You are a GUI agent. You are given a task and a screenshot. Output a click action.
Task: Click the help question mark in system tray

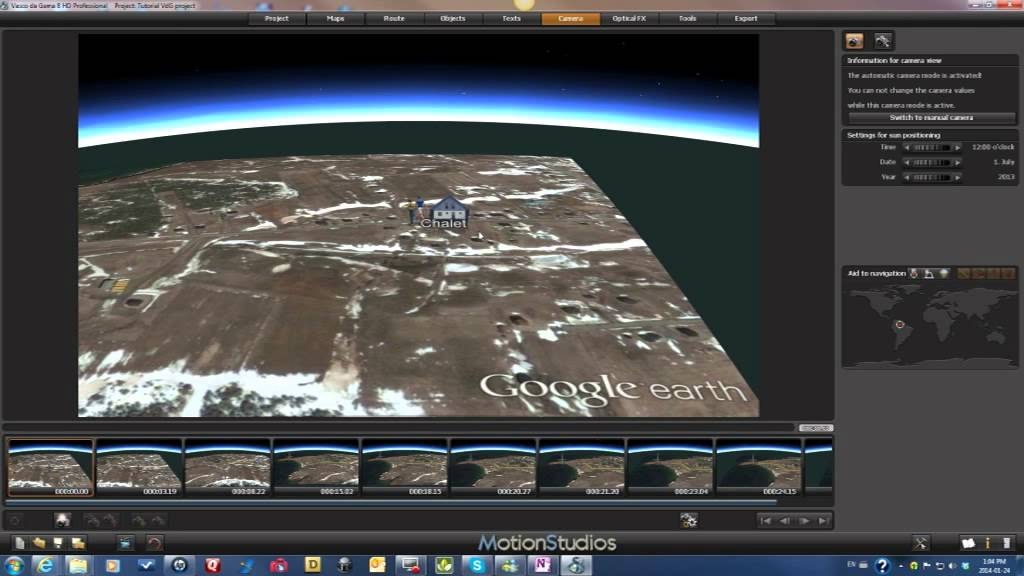[882, 566]
